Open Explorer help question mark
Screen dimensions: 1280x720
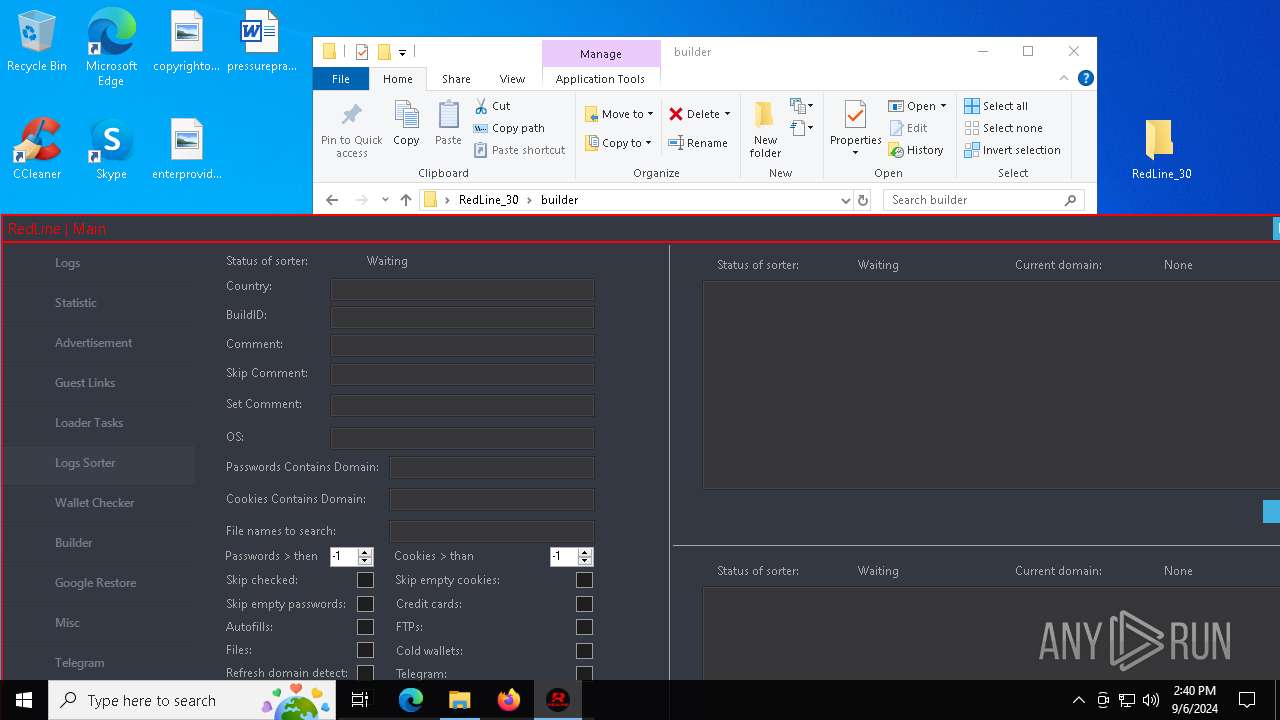(x=1085, y=78)
